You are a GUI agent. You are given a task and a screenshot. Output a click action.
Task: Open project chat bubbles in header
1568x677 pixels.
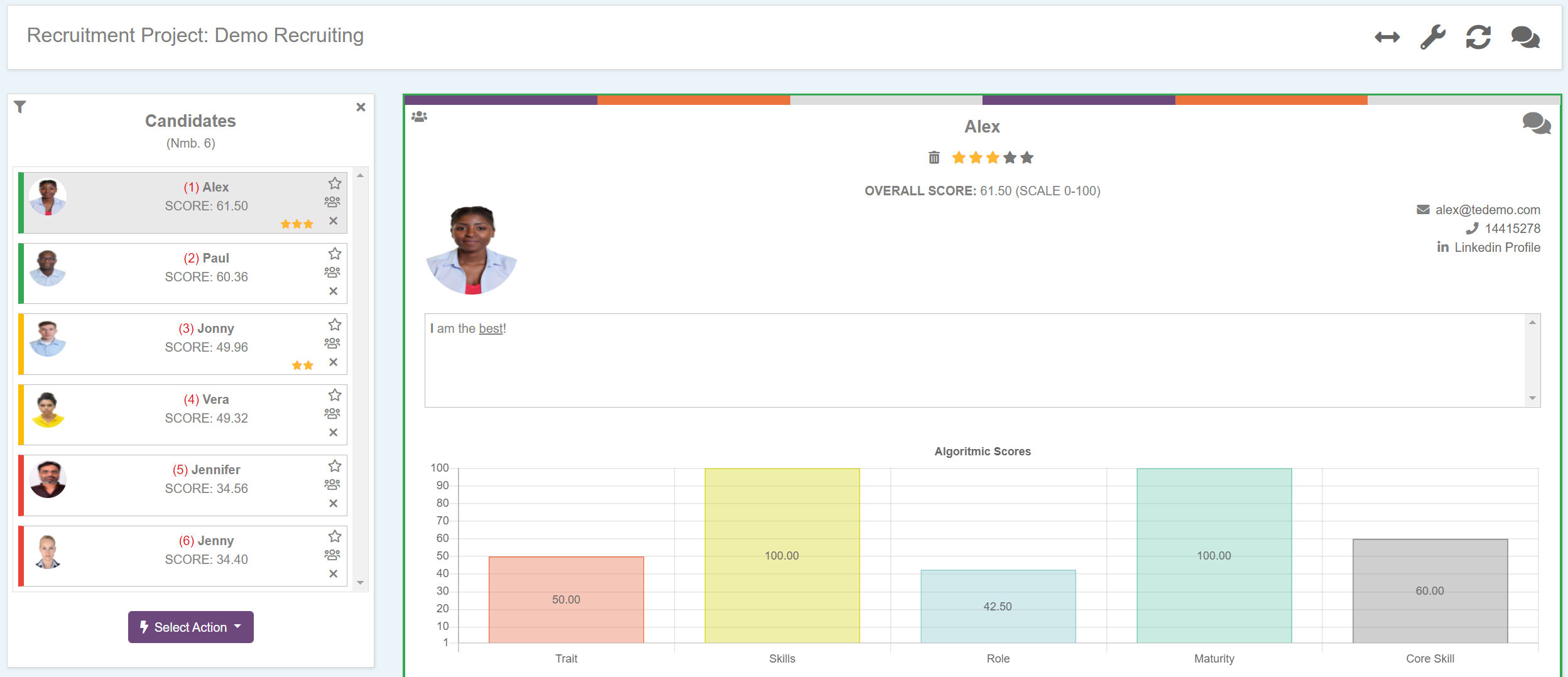pos(1525,38)
